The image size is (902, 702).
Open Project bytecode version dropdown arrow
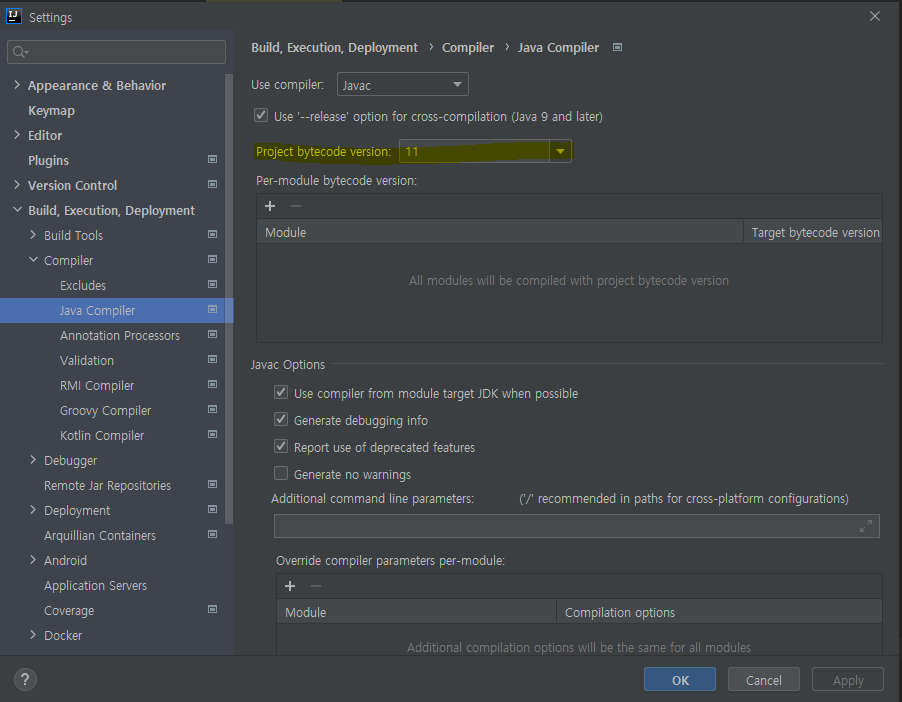point(560,151)
